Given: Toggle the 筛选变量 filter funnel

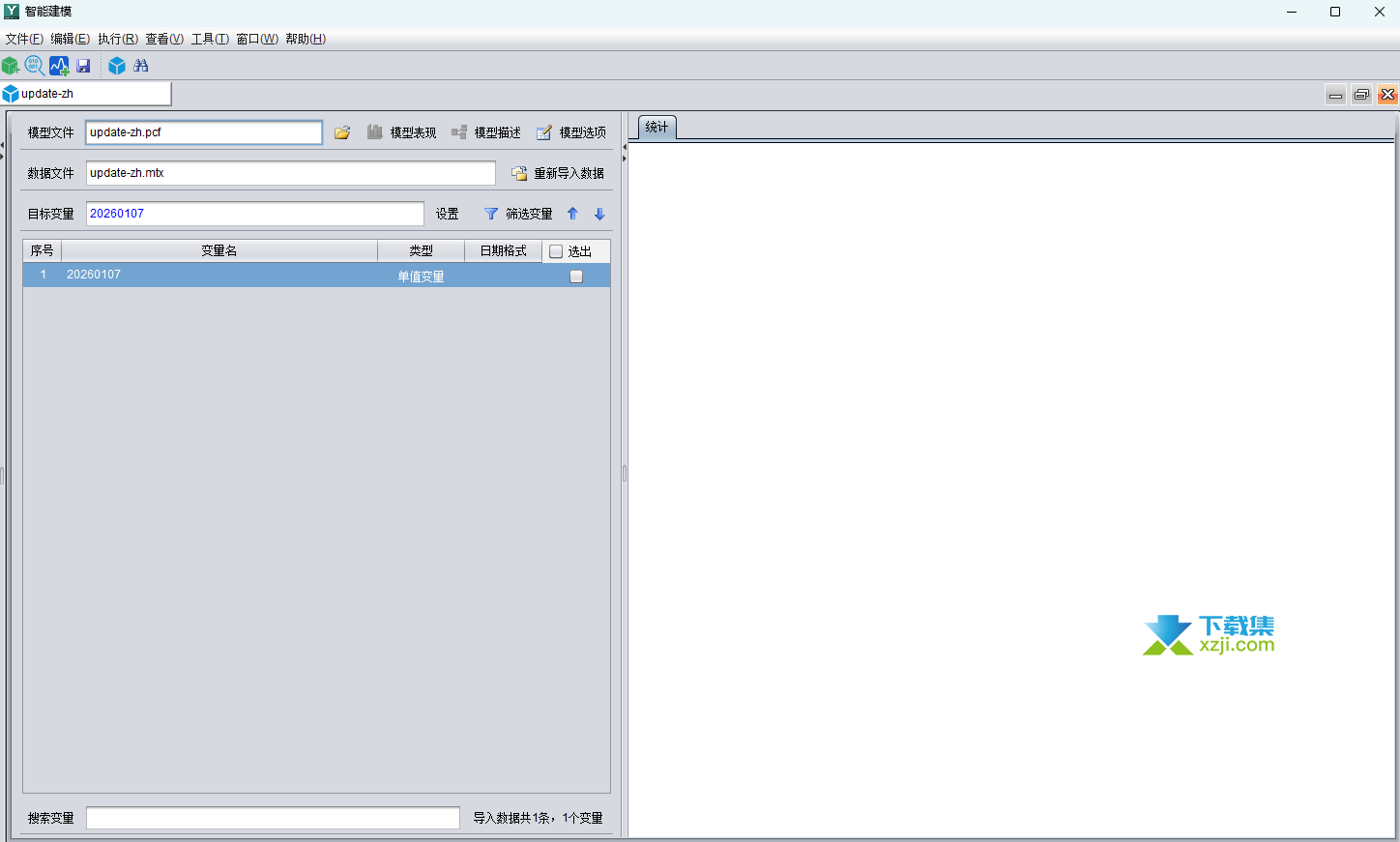Looking at the screenshot, I should click(x=491, y=214).
